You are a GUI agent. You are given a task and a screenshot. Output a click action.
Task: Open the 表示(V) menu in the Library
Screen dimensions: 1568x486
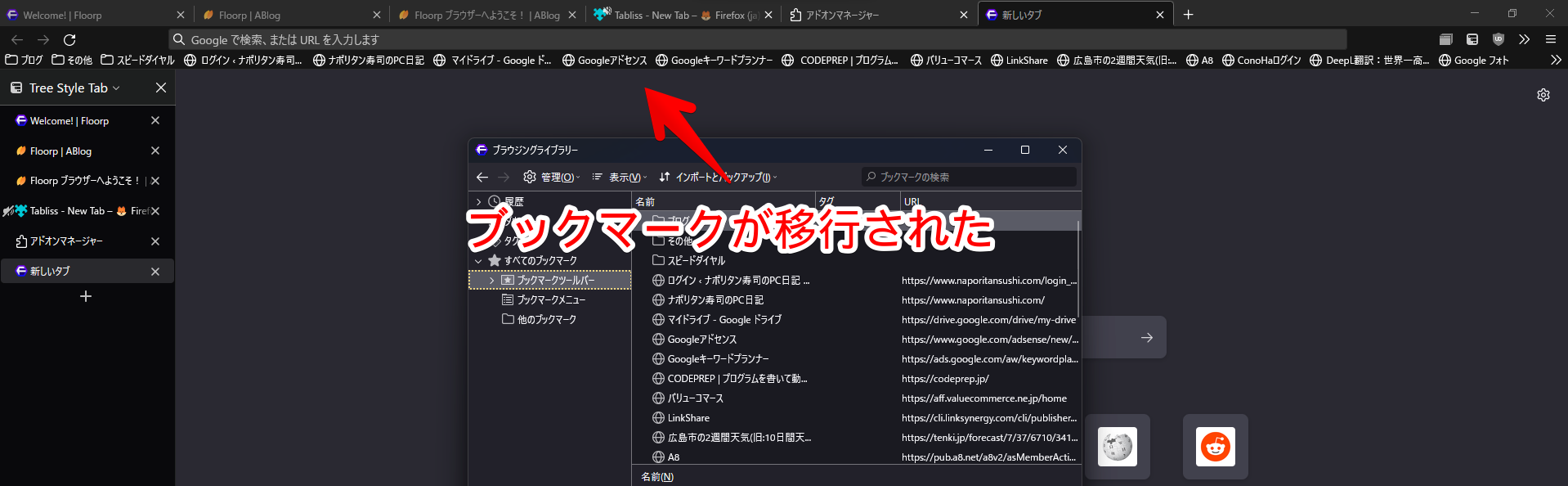pos(619,177)
